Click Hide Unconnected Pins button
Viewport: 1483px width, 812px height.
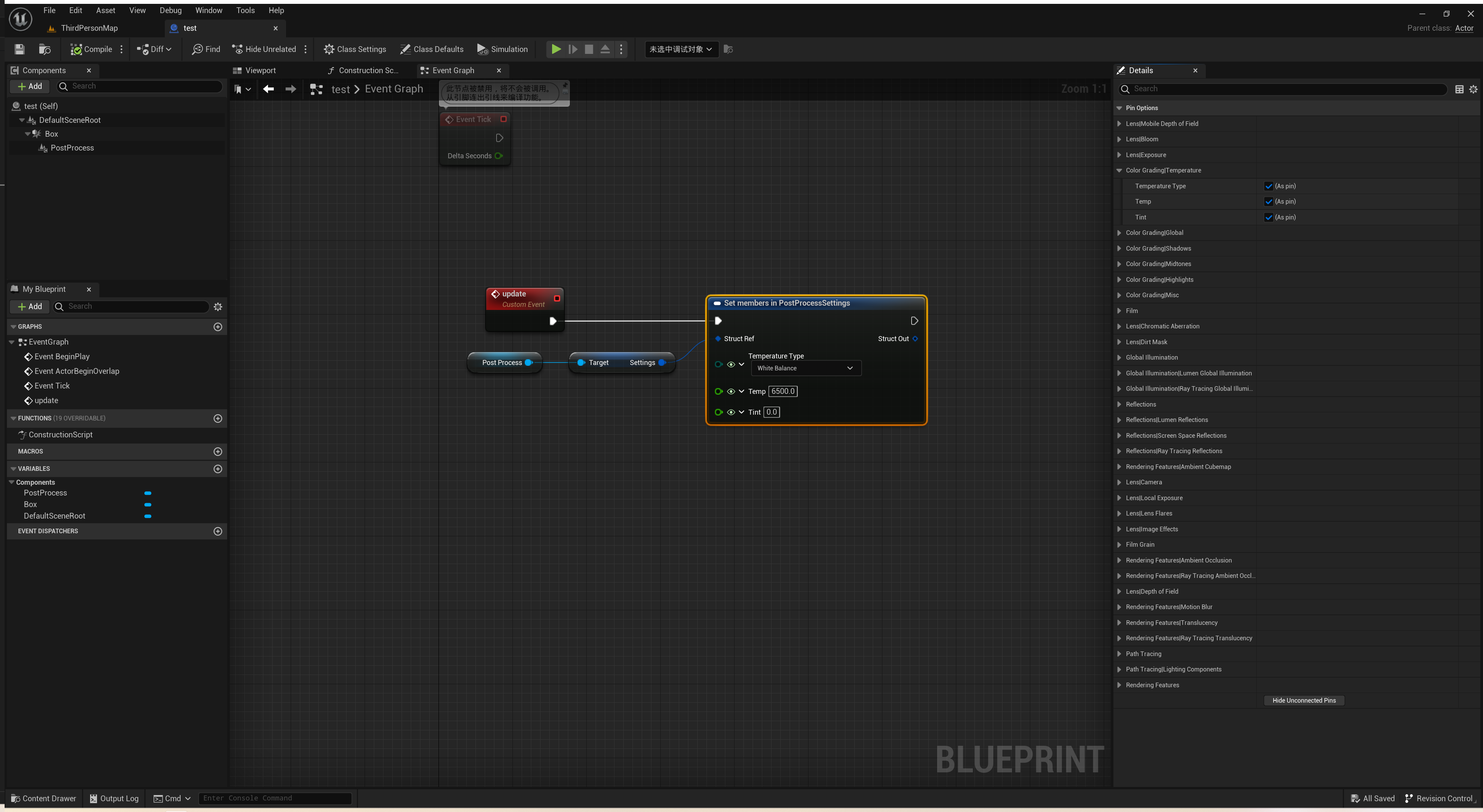click(1303, 700)
